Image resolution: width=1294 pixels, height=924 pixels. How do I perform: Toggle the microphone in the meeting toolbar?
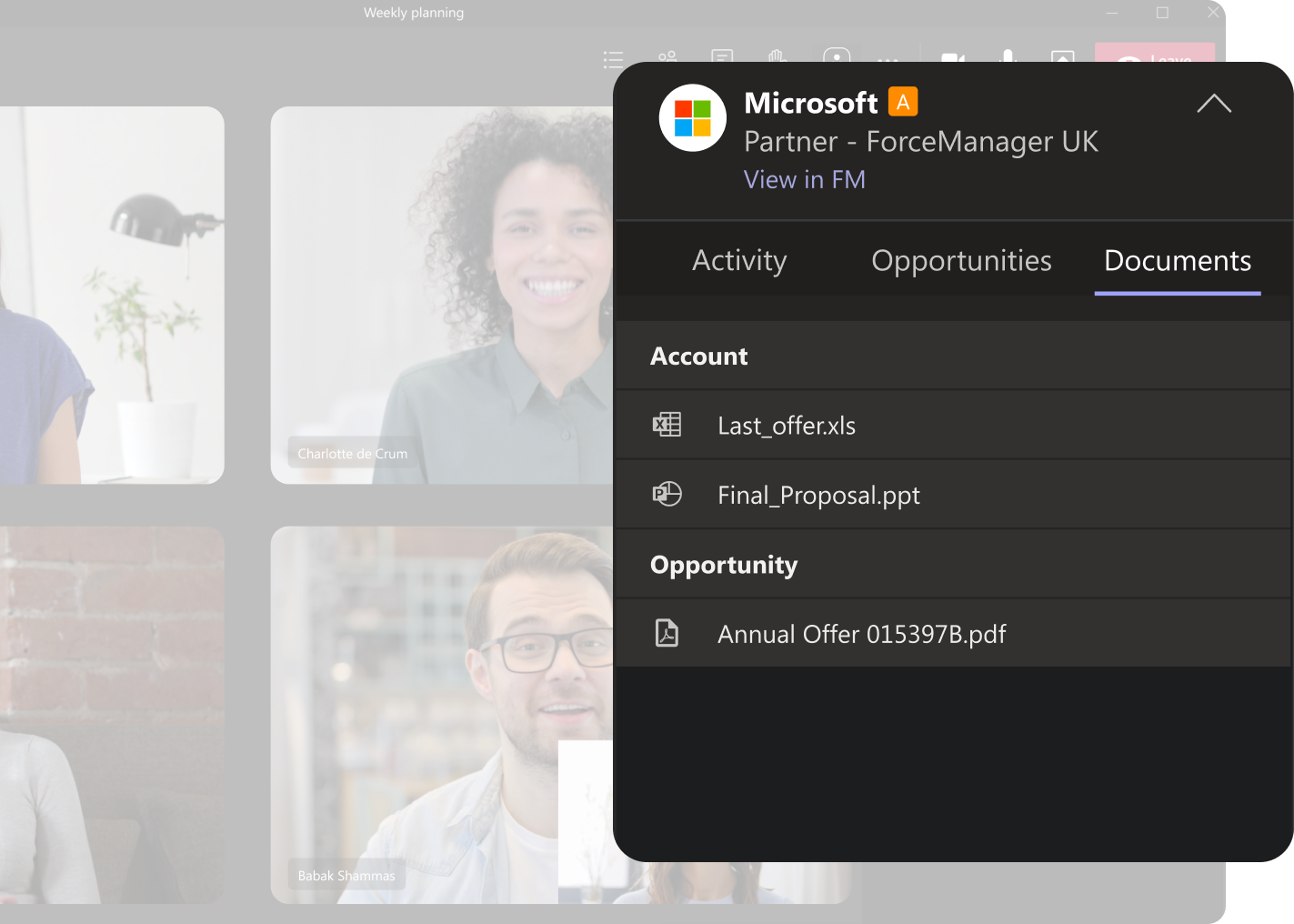coord(1008,56)
